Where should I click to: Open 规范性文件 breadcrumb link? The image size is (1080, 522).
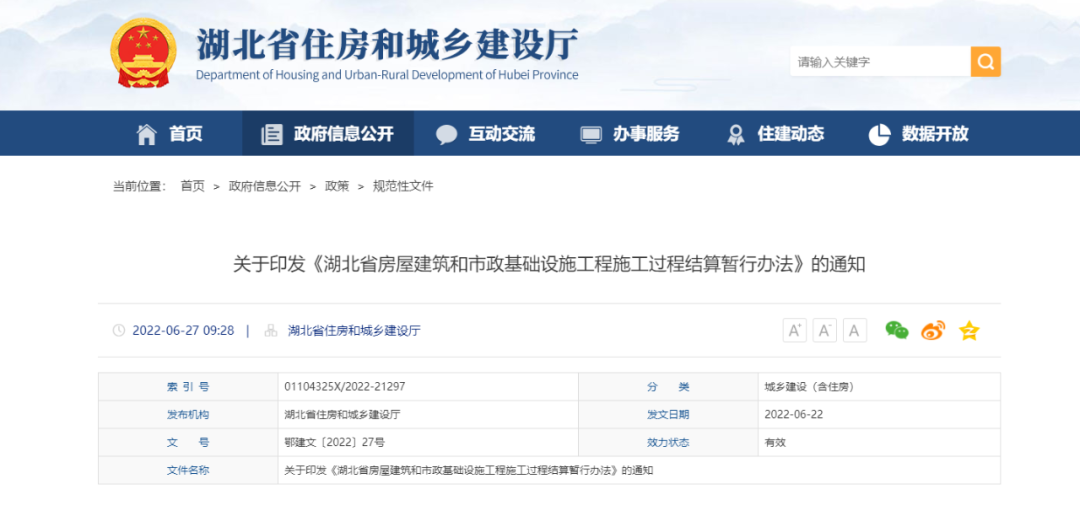pos(403,186)
